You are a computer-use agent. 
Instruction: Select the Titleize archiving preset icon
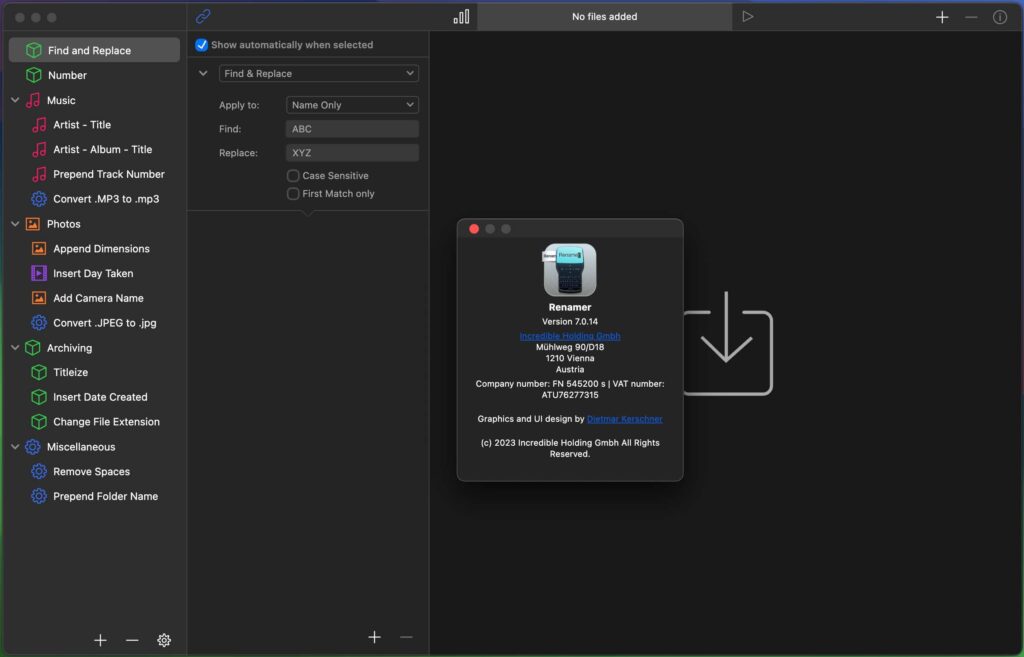[38, 372]
